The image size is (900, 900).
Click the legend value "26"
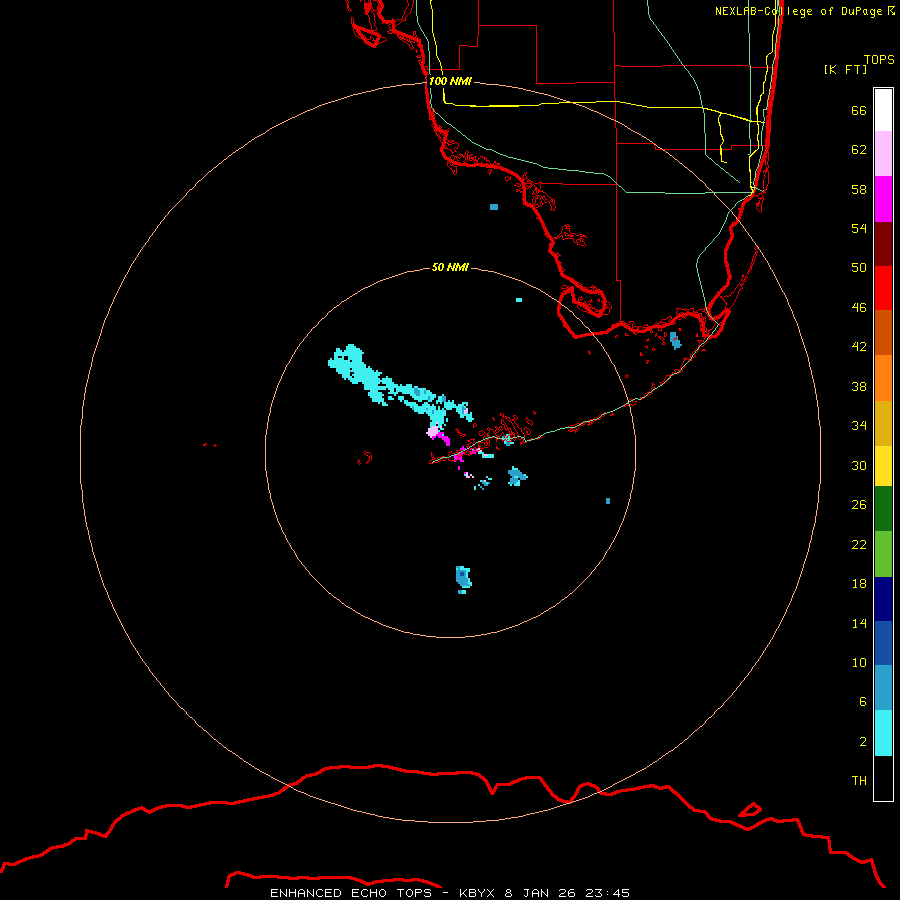pos(859,505)
